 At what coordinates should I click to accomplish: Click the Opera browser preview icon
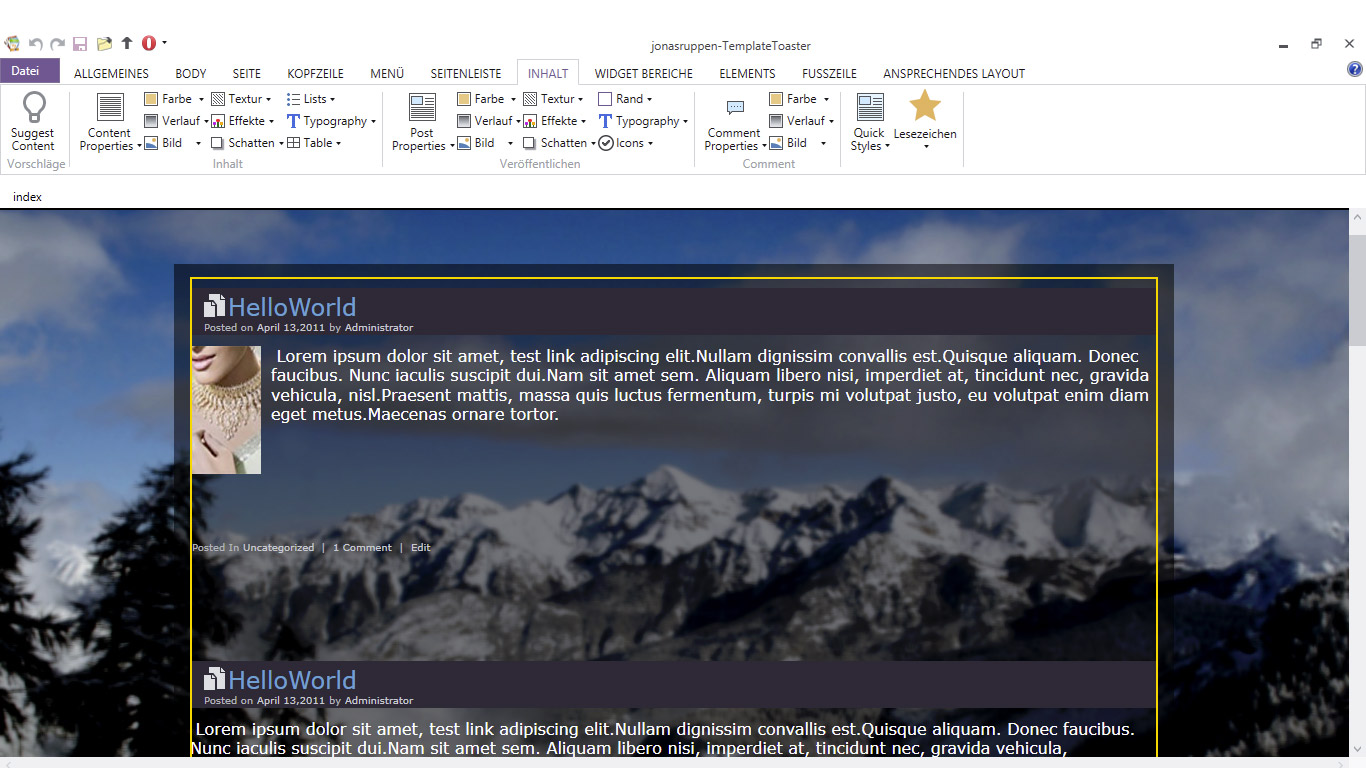149,43
